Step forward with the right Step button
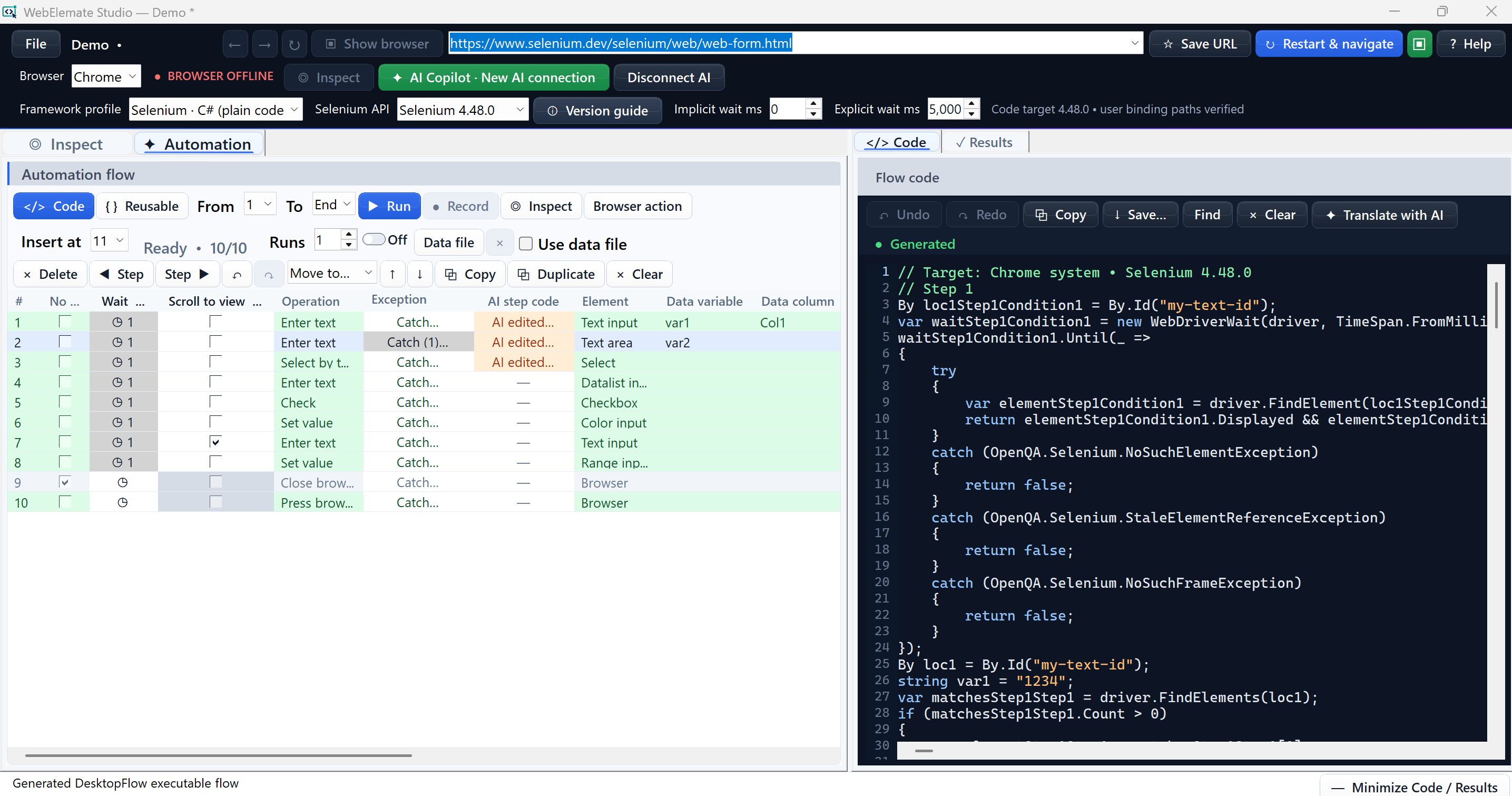 [186, 274]
